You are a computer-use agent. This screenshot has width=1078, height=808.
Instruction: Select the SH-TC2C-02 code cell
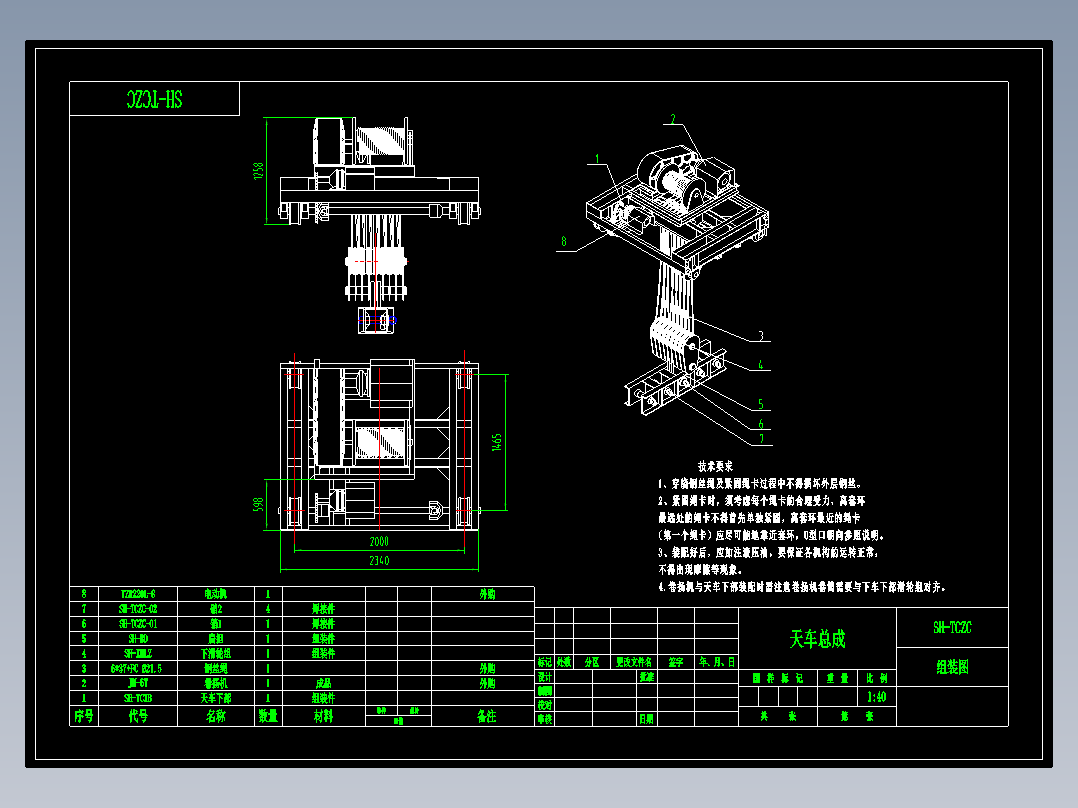tap(138, 609)
